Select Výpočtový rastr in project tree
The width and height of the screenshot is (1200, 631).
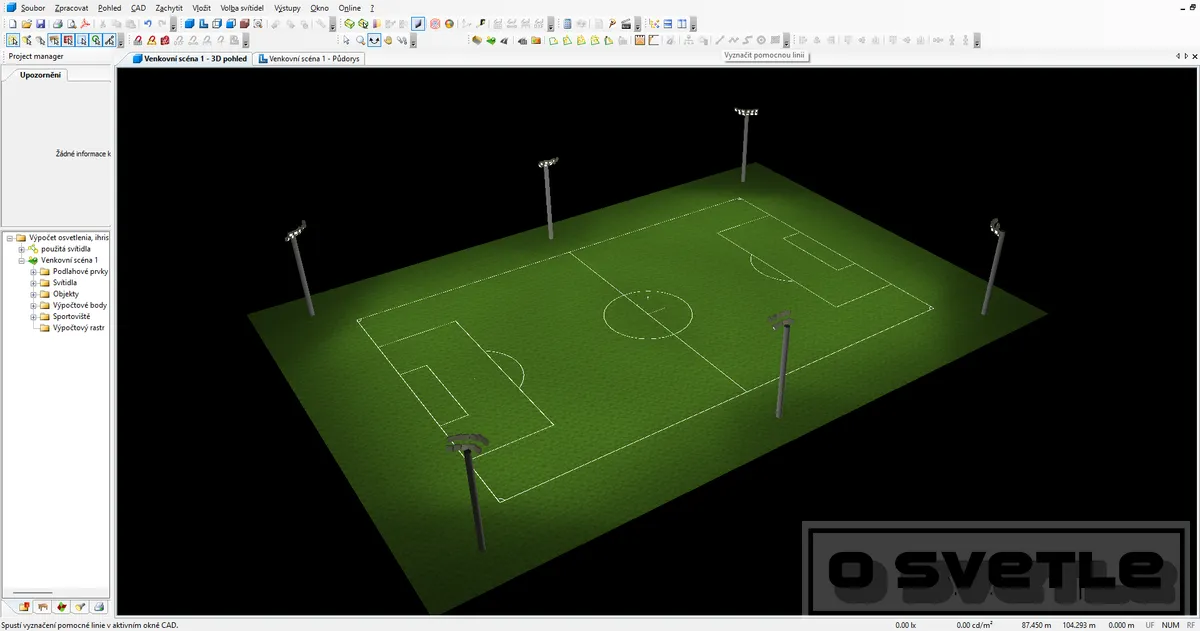78,328
